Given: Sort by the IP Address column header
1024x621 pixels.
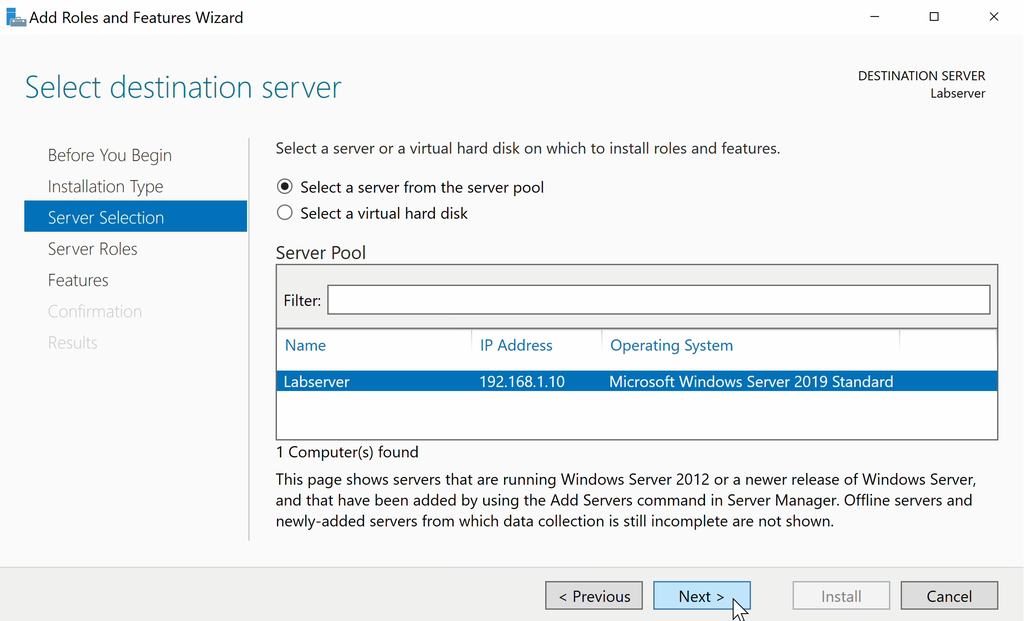Looking at the screenshot, I should pos(517,345).
